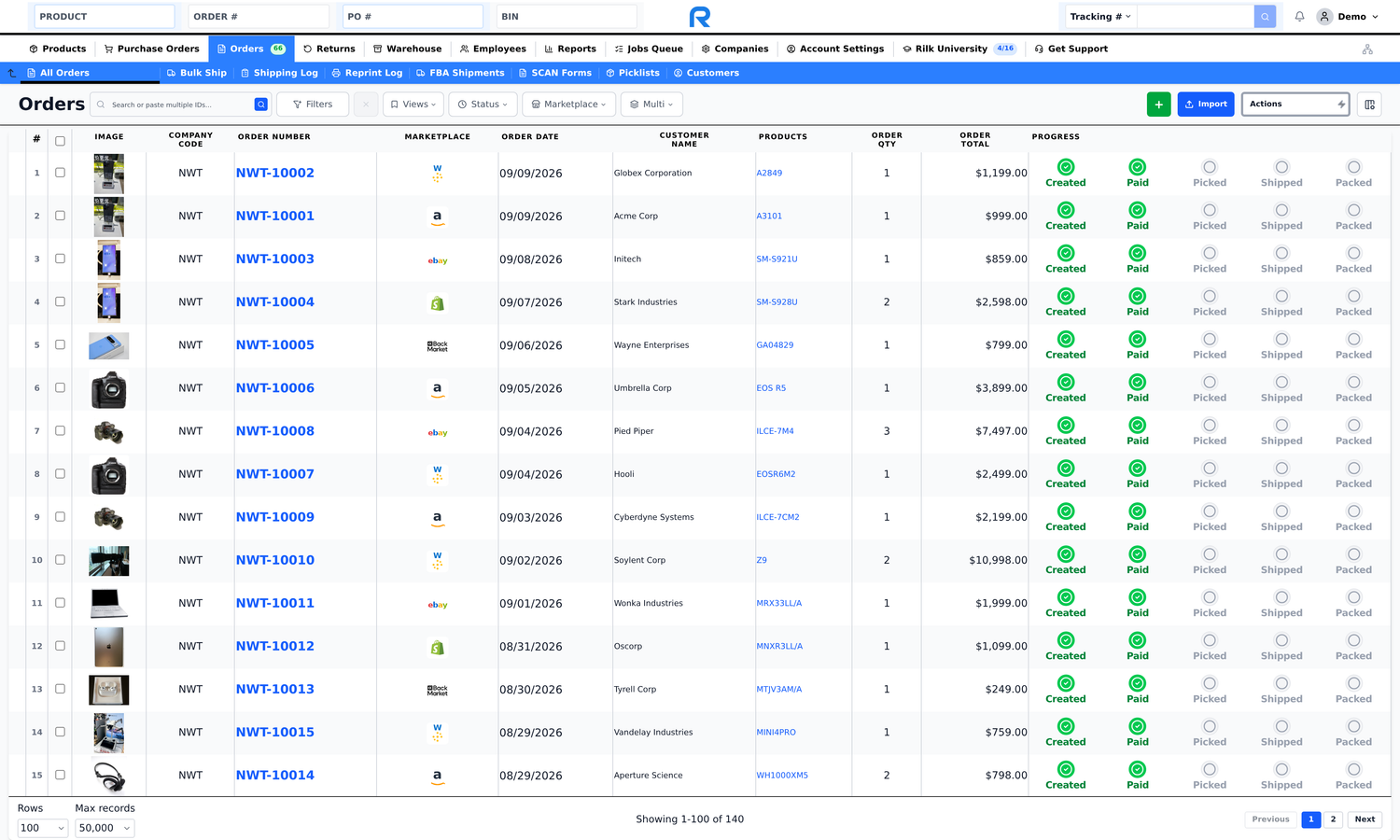The height and width of the screenshot is (840, 1400).
Task: Click the Walmart marketplace icon for NWT-10002
Action: click(437, 173)
